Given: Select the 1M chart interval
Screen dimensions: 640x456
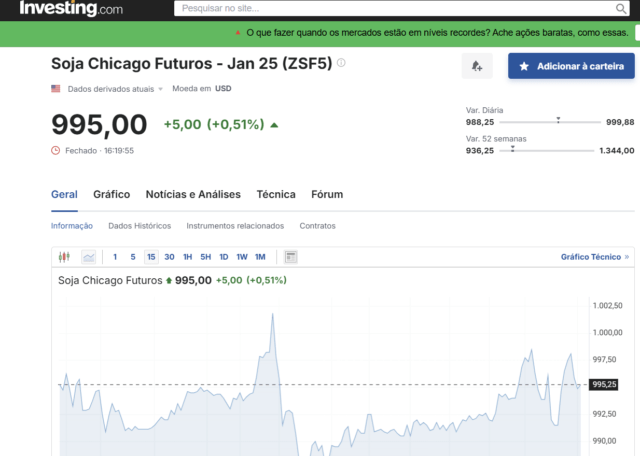Looking at the screenshot, I should coord(260,257).
